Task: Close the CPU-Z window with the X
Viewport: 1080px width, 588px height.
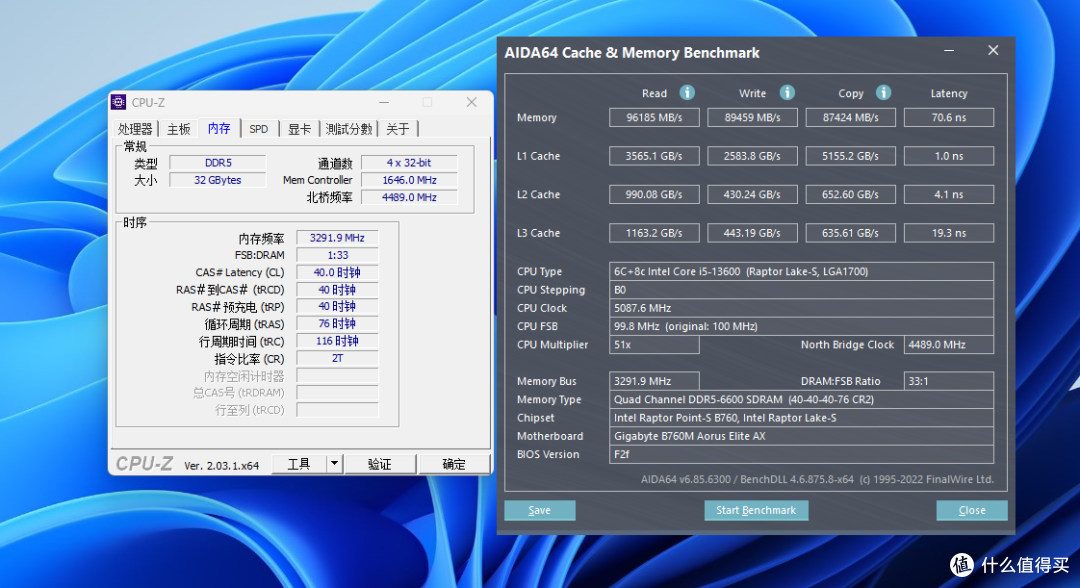Action: click(x=472, y=102)
